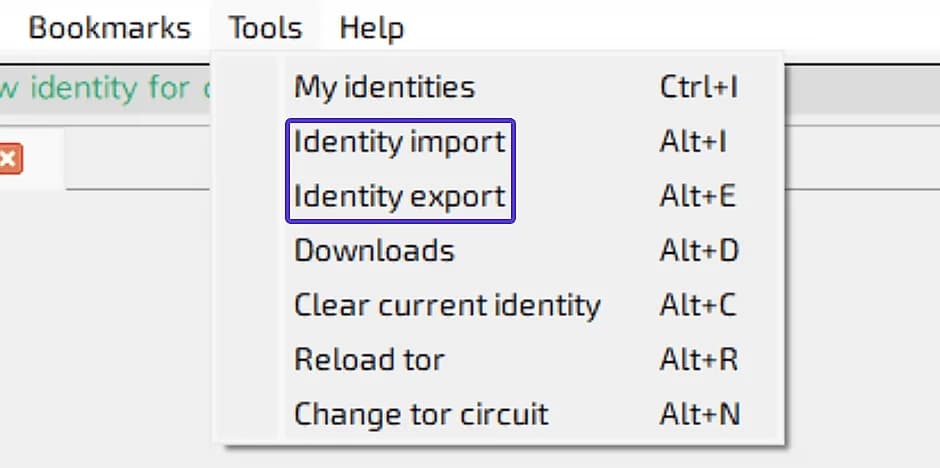Click the Alt+D shortcut label
This screenshot has width=940, height=468.
click(699, 250)
